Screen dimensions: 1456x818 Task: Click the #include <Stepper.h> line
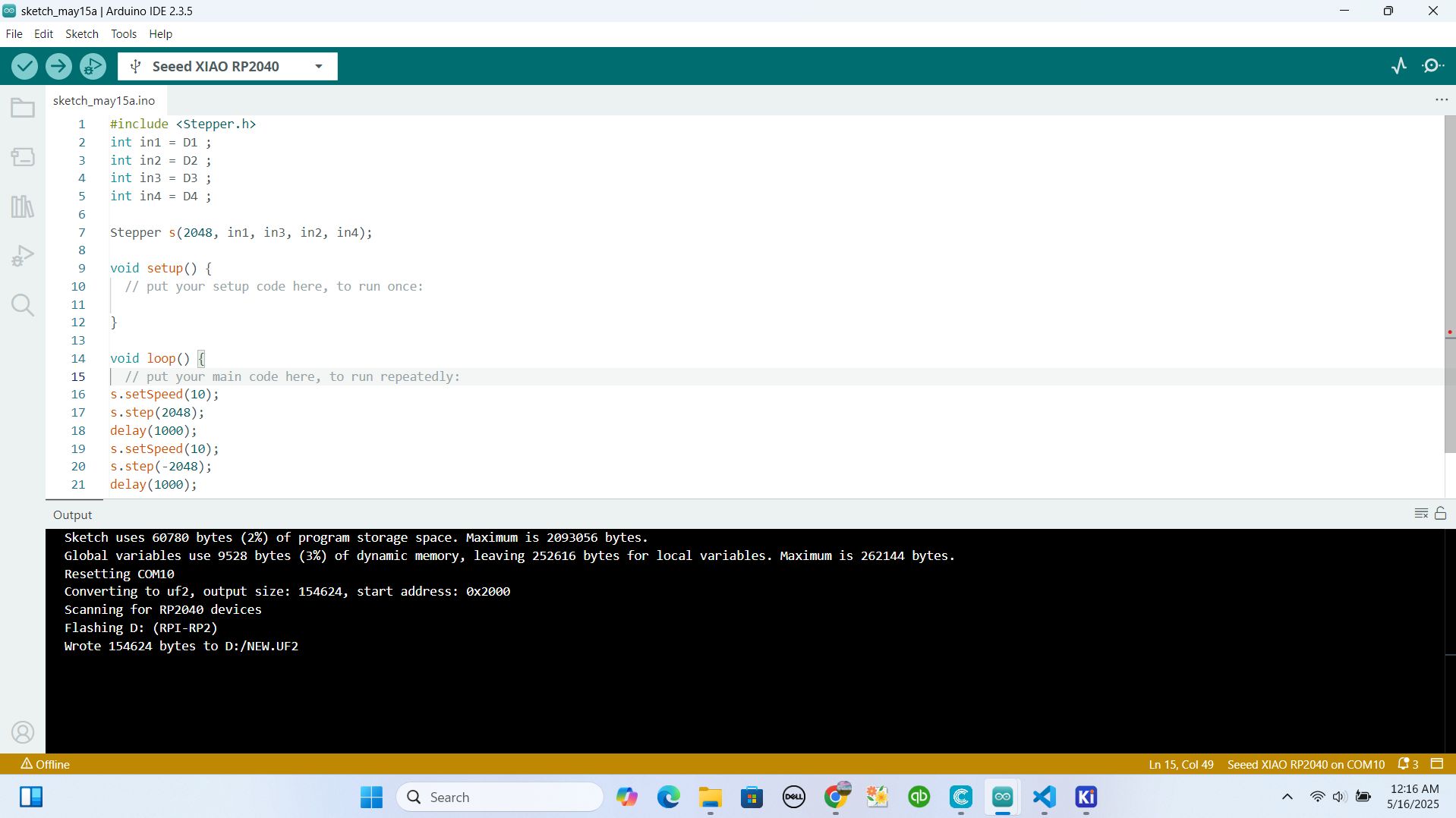pos(183,124)
